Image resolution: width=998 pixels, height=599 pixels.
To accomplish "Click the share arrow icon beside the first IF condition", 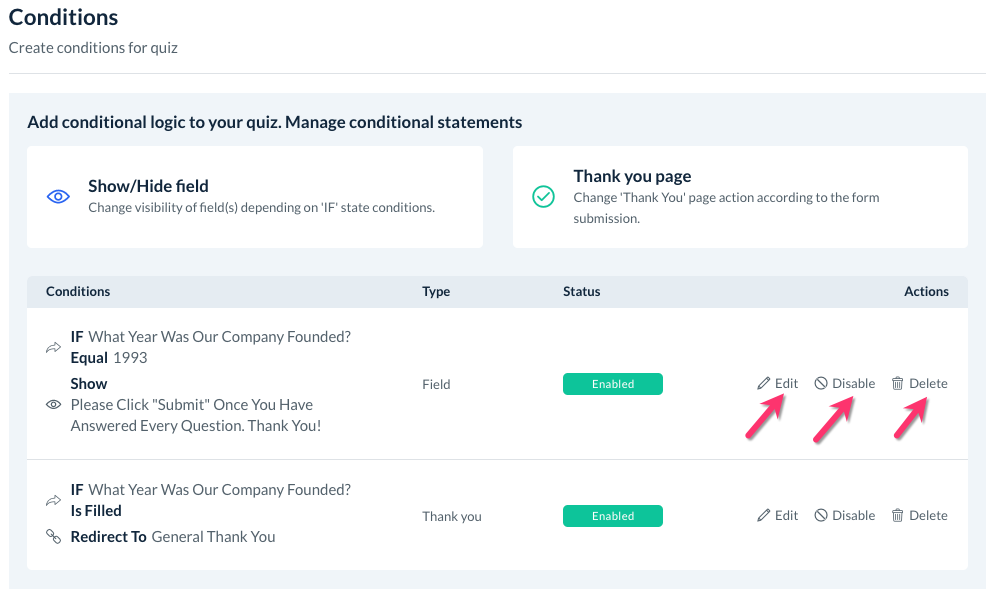I will pyautogui.click(x=53, y=347).
